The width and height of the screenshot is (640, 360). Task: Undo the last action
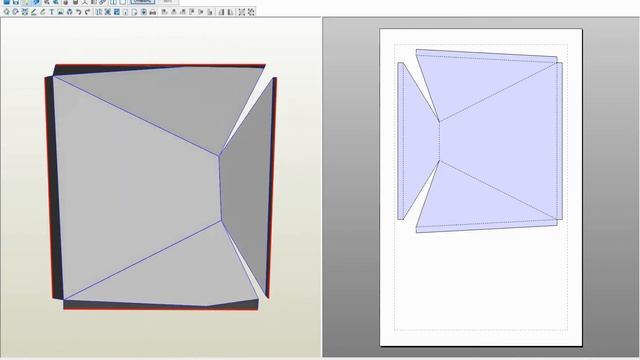pyautogui.click(x=78, y=12)
